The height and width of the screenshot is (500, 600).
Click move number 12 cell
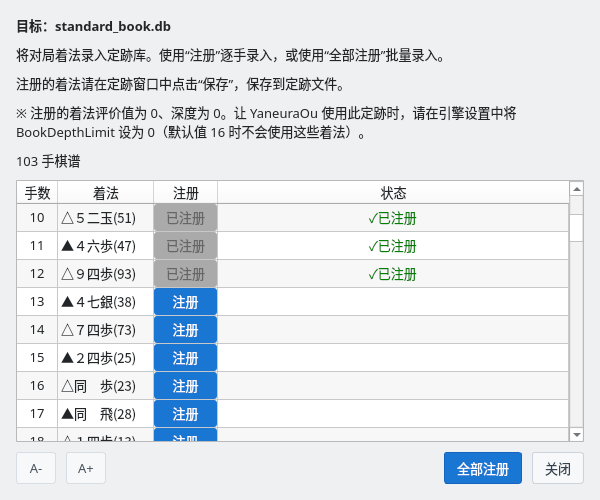(37, 274)
